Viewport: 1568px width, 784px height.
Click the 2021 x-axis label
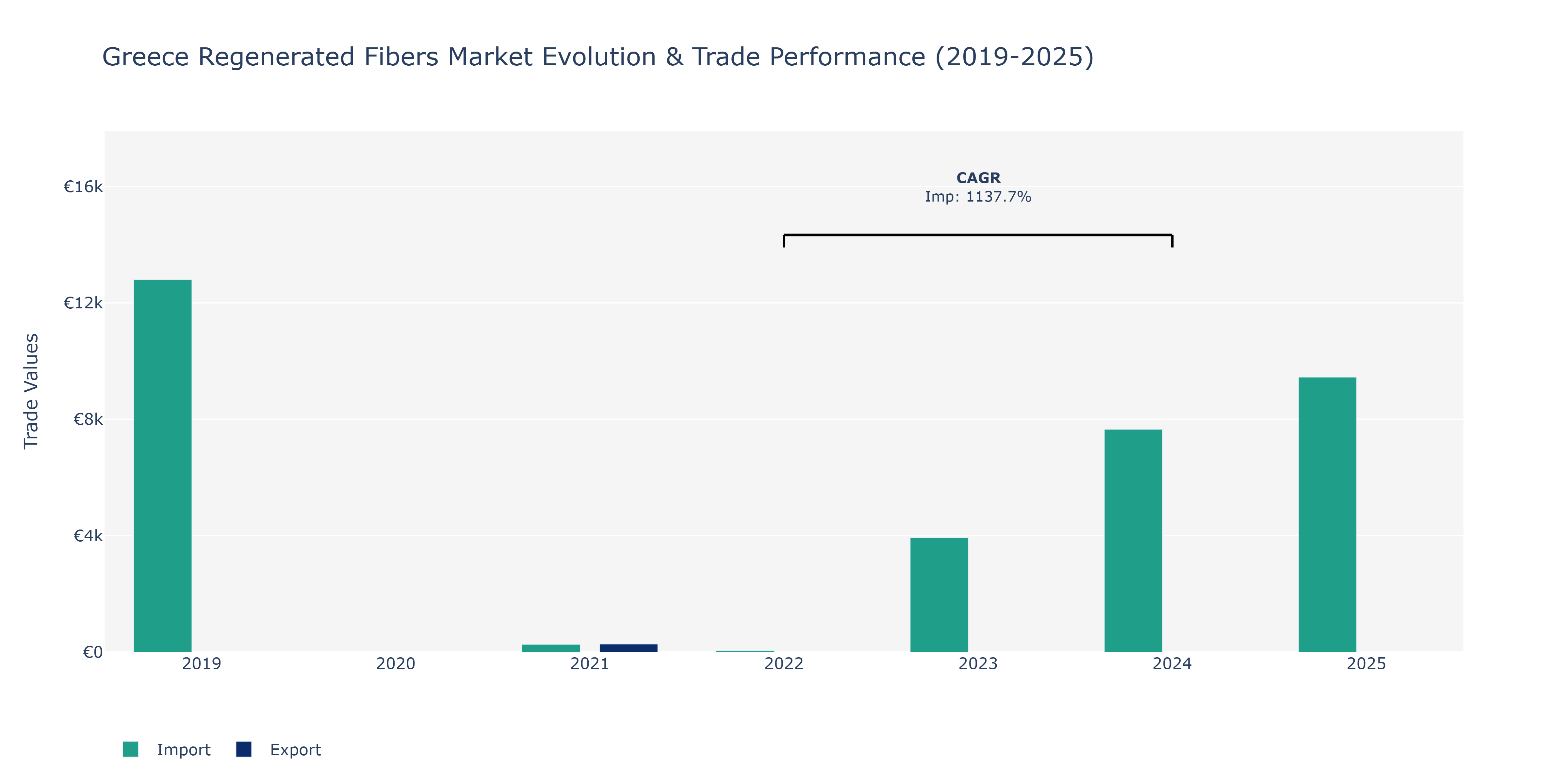pos(590,663)
